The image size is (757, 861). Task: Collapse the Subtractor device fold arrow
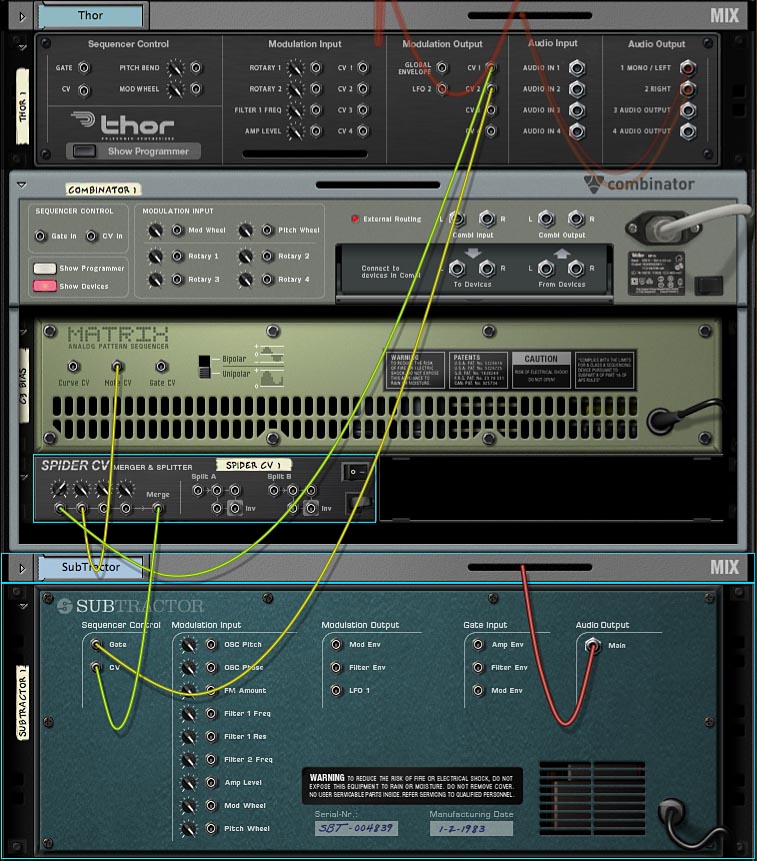[x=23, y=607]
